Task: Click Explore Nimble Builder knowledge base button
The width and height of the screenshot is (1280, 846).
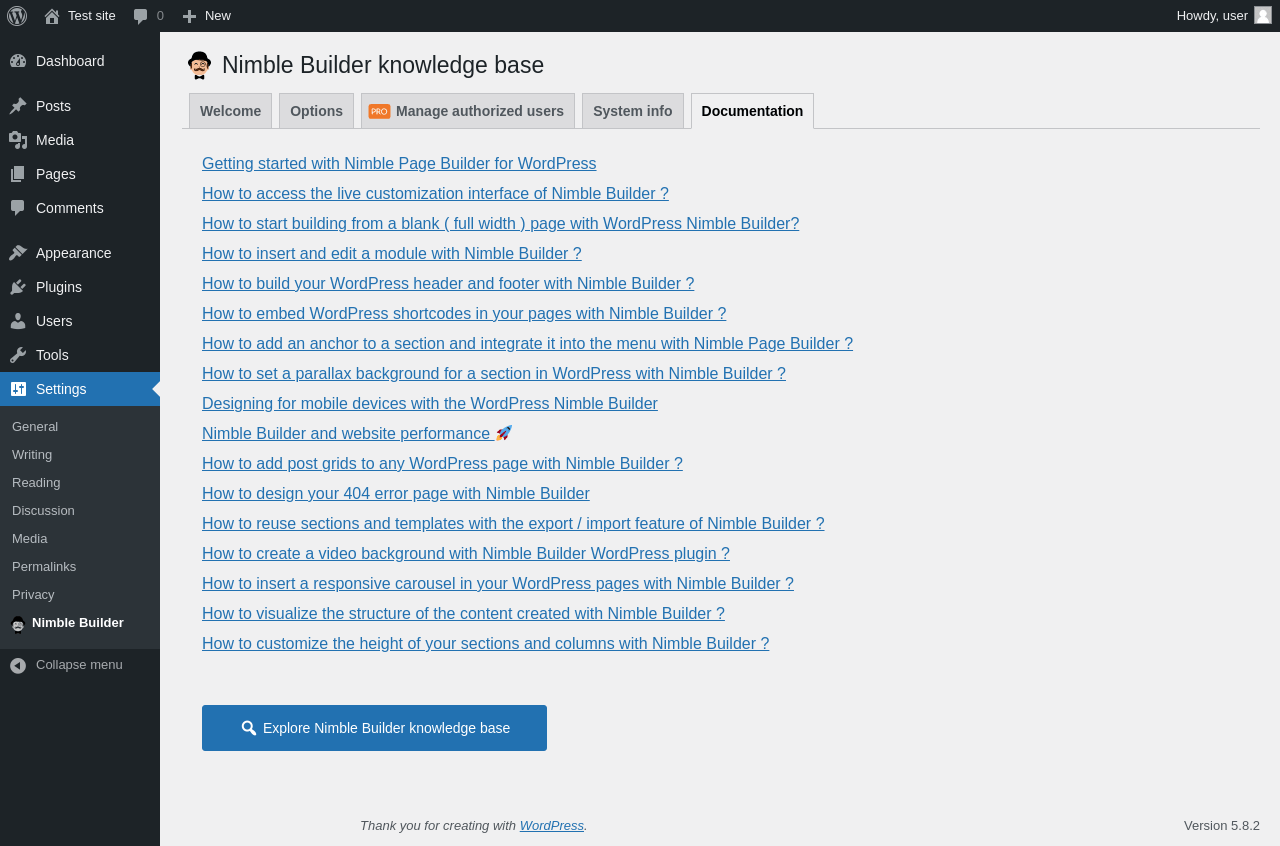Action: tap(374, 728)
